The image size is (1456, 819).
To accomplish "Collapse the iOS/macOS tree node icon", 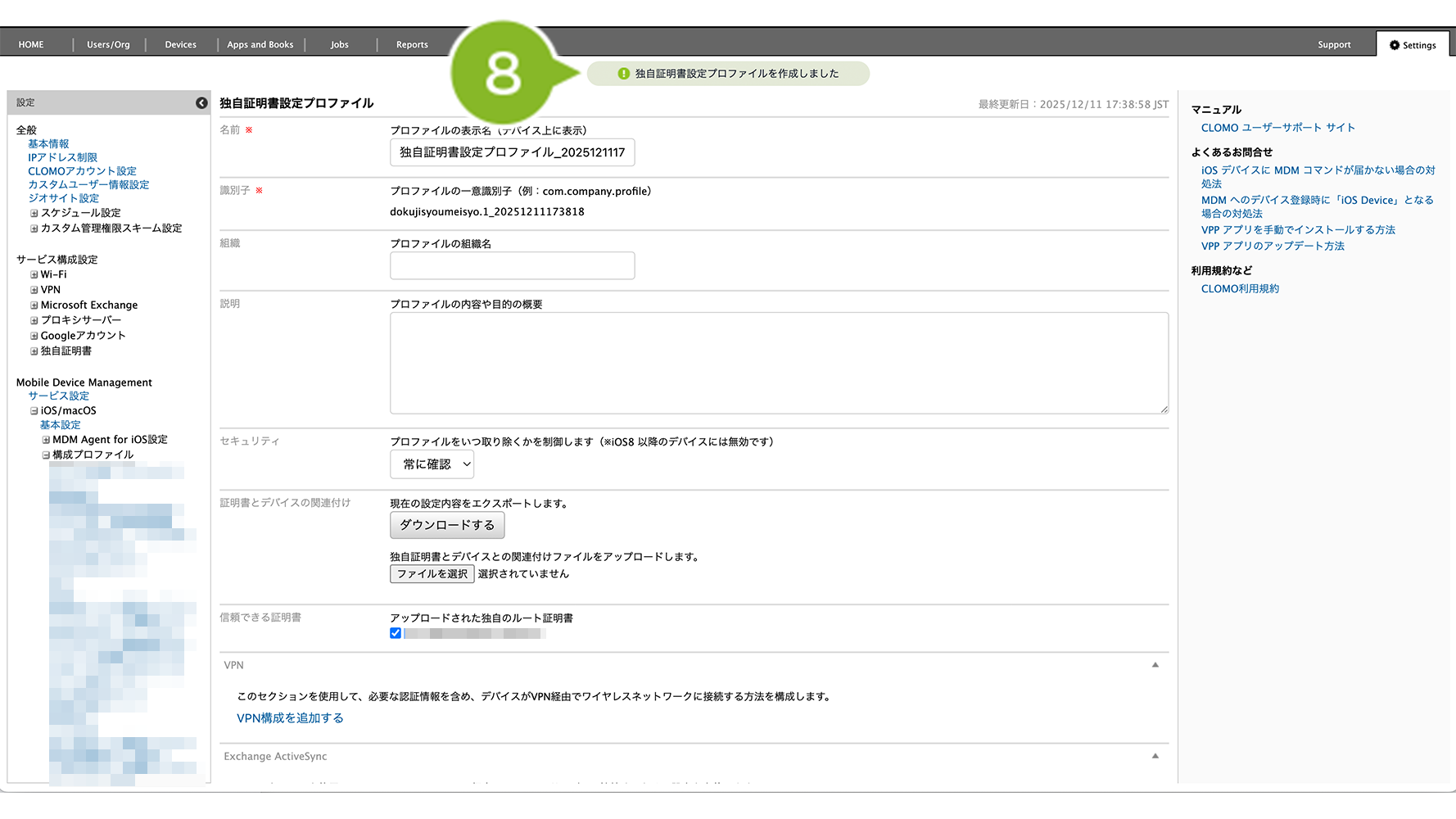I will pyautogui.click(x=34, y=411).
